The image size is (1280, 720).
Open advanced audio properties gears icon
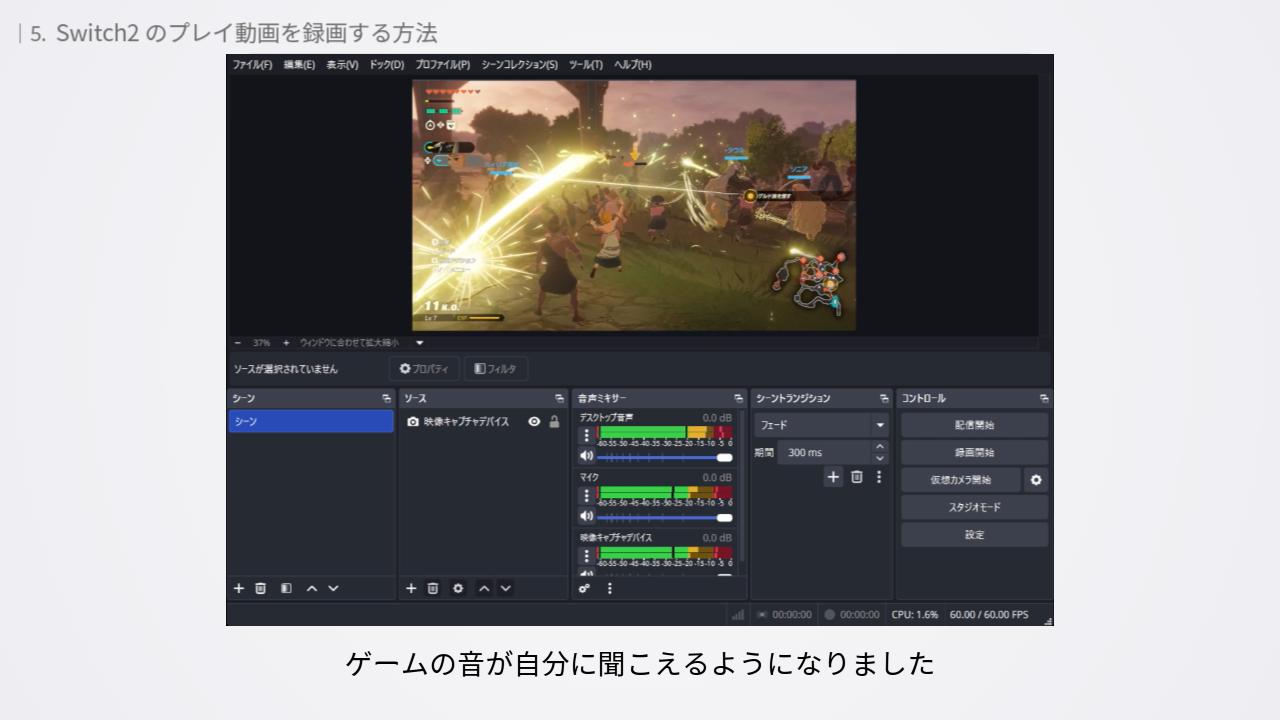(585, 588)
